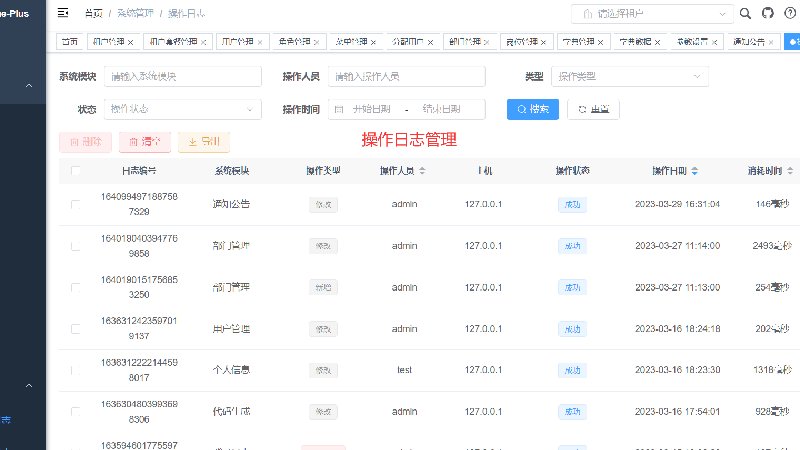Open the GitHub source link icon
Screen dimensions: 800x450
768,14
